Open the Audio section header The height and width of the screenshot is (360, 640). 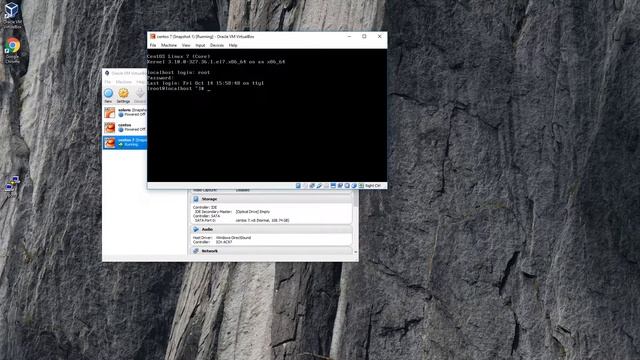tap(271, 229)
